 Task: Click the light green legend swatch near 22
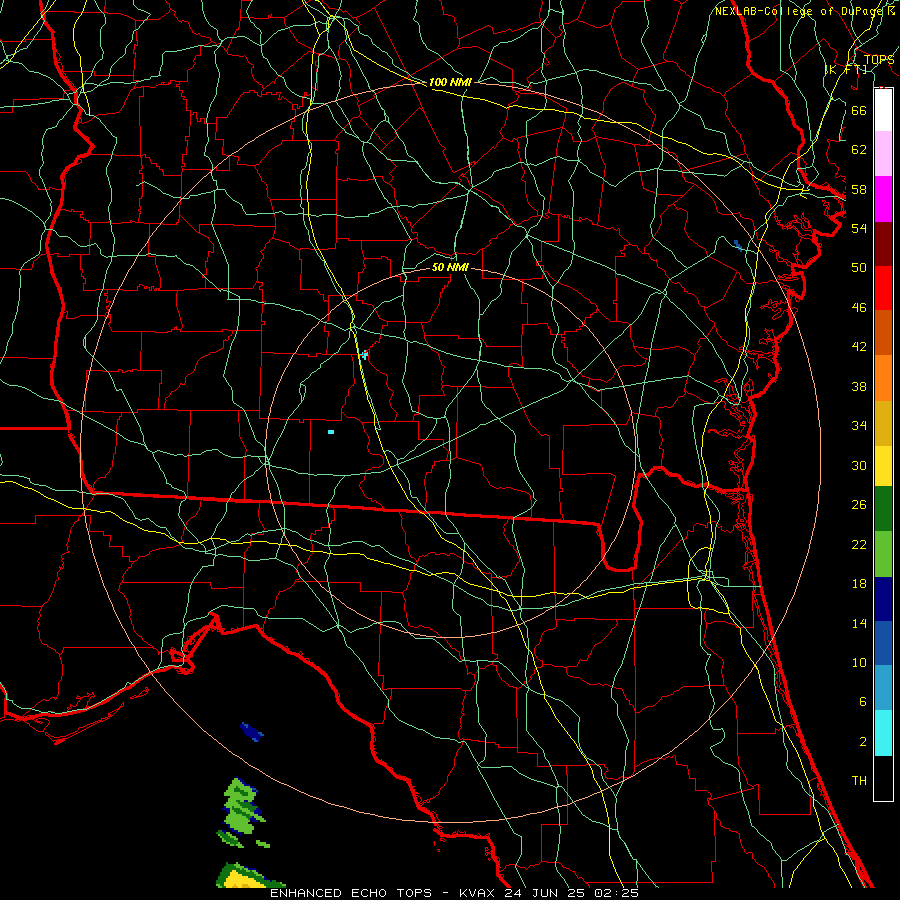(x=883, y=554)
